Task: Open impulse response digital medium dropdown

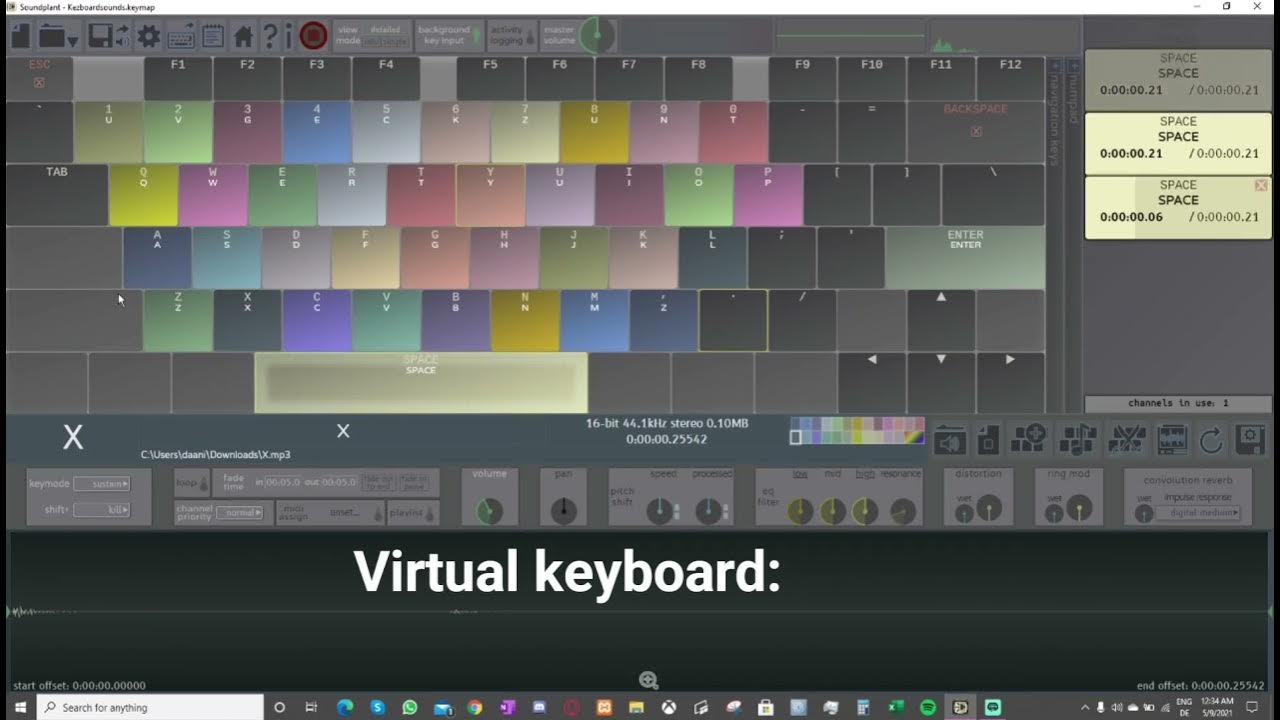Action: click(x=1197, y=512)
